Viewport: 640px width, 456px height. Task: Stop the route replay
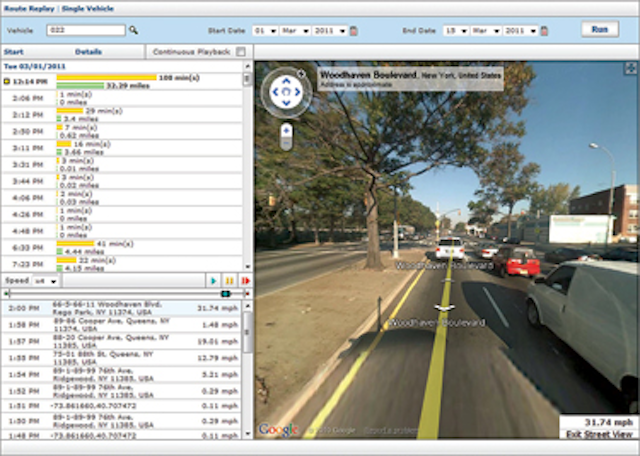pos(246,281)
